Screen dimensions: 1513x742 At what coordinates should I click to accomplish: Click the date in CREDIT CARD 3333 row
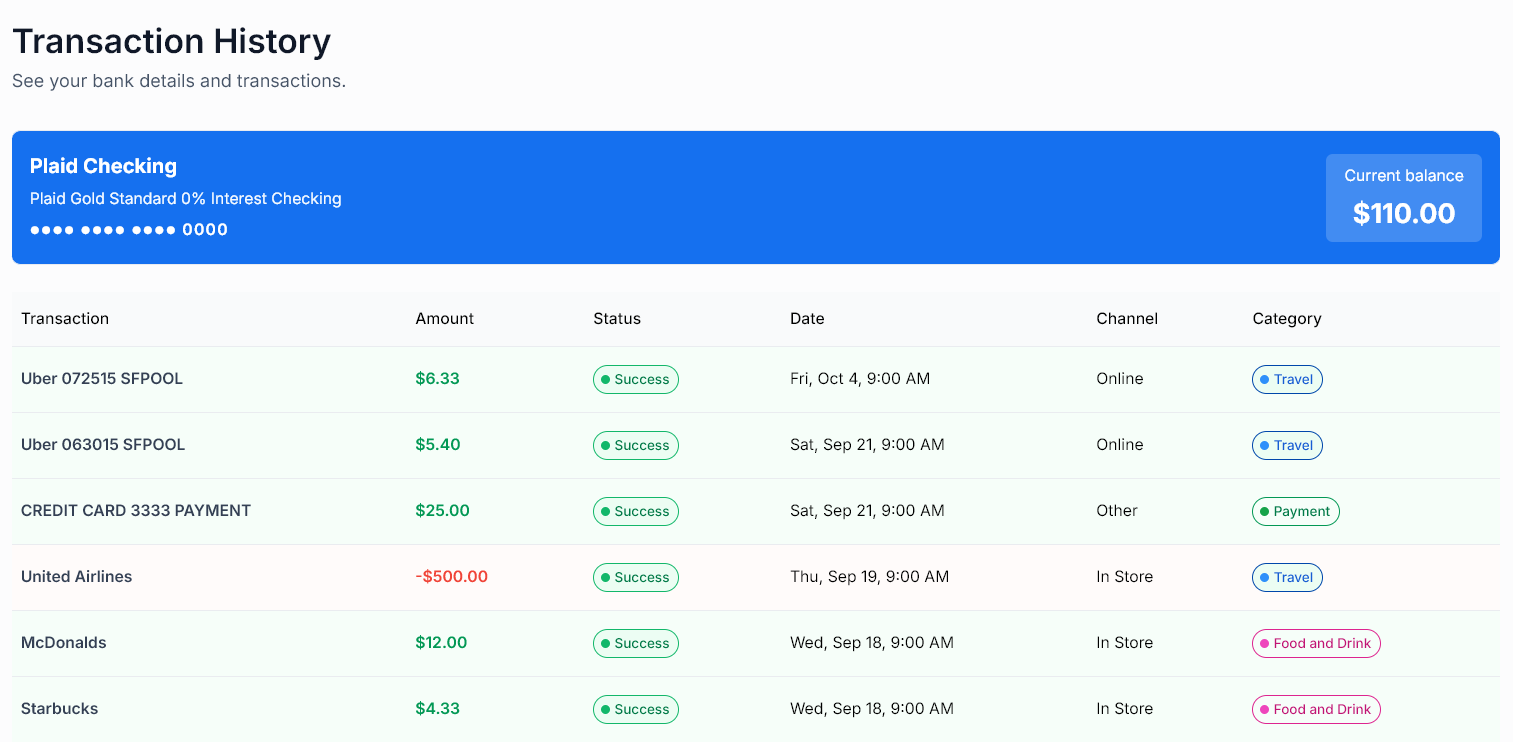867,511
